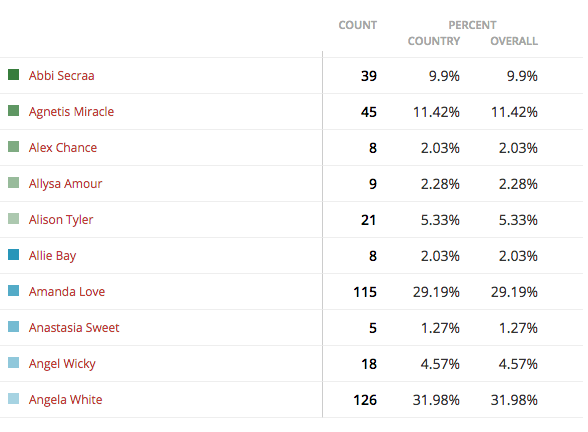This screenshot has width=588, height=432.
Task: Select the Allysa Amour link
Action: (65, 184)
